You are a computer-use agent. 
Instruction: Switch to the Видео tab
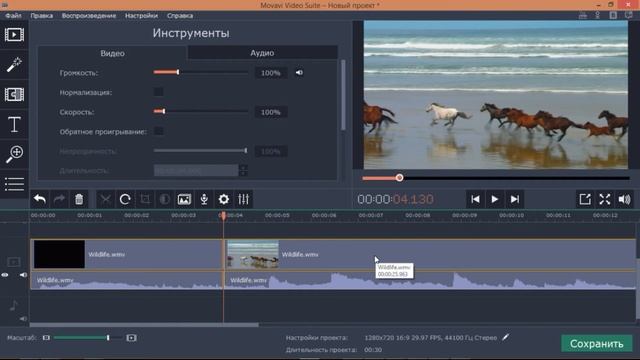tap(112, 53)
